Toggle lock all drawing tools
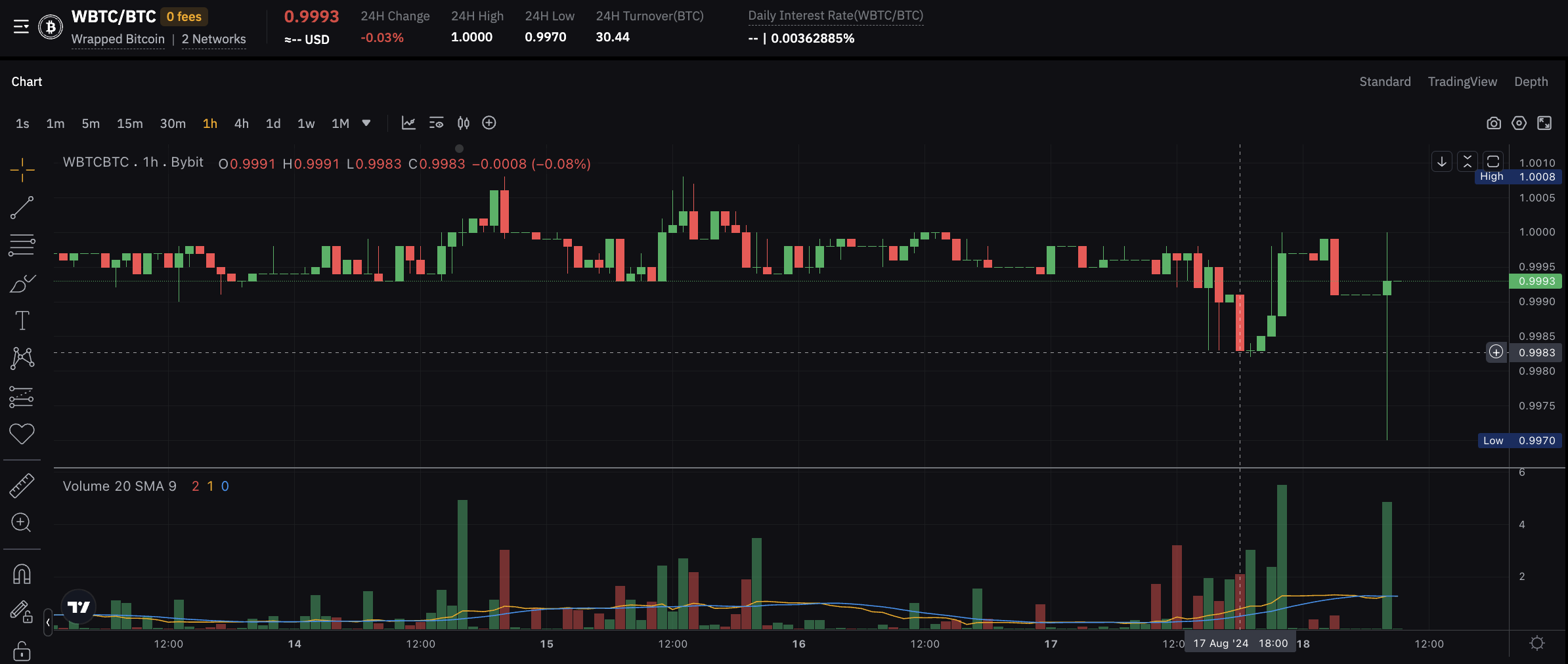 (22, 652)
